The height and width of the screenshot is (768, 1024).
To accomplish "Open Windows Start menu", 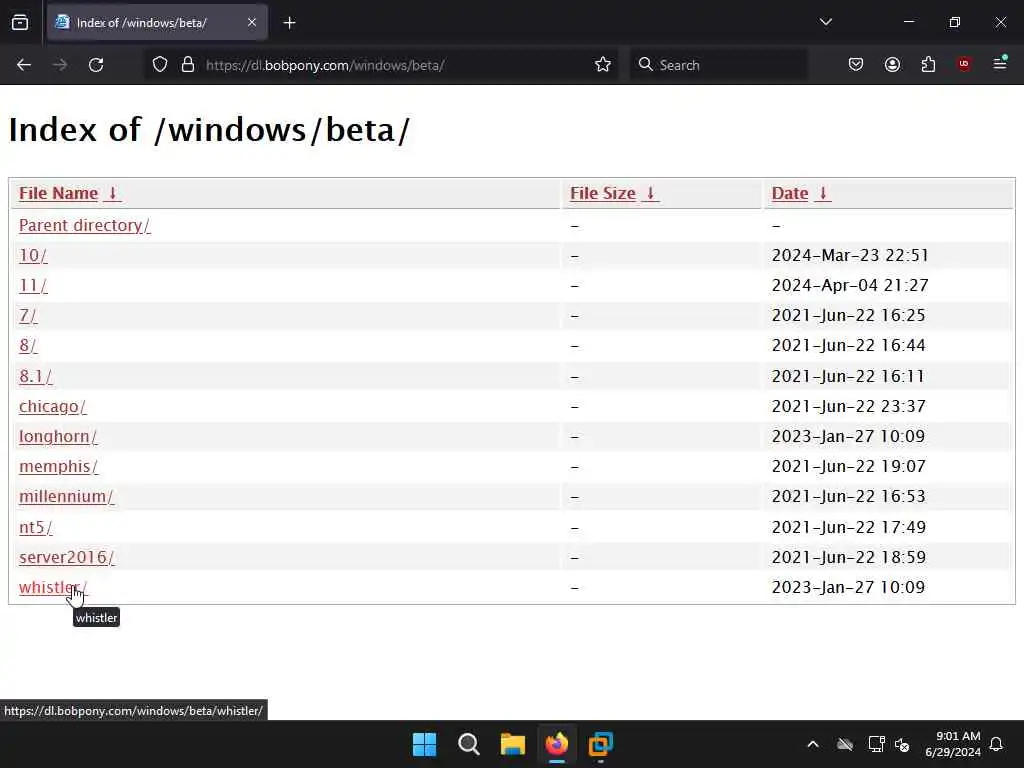I will click(x=424, y=744).
